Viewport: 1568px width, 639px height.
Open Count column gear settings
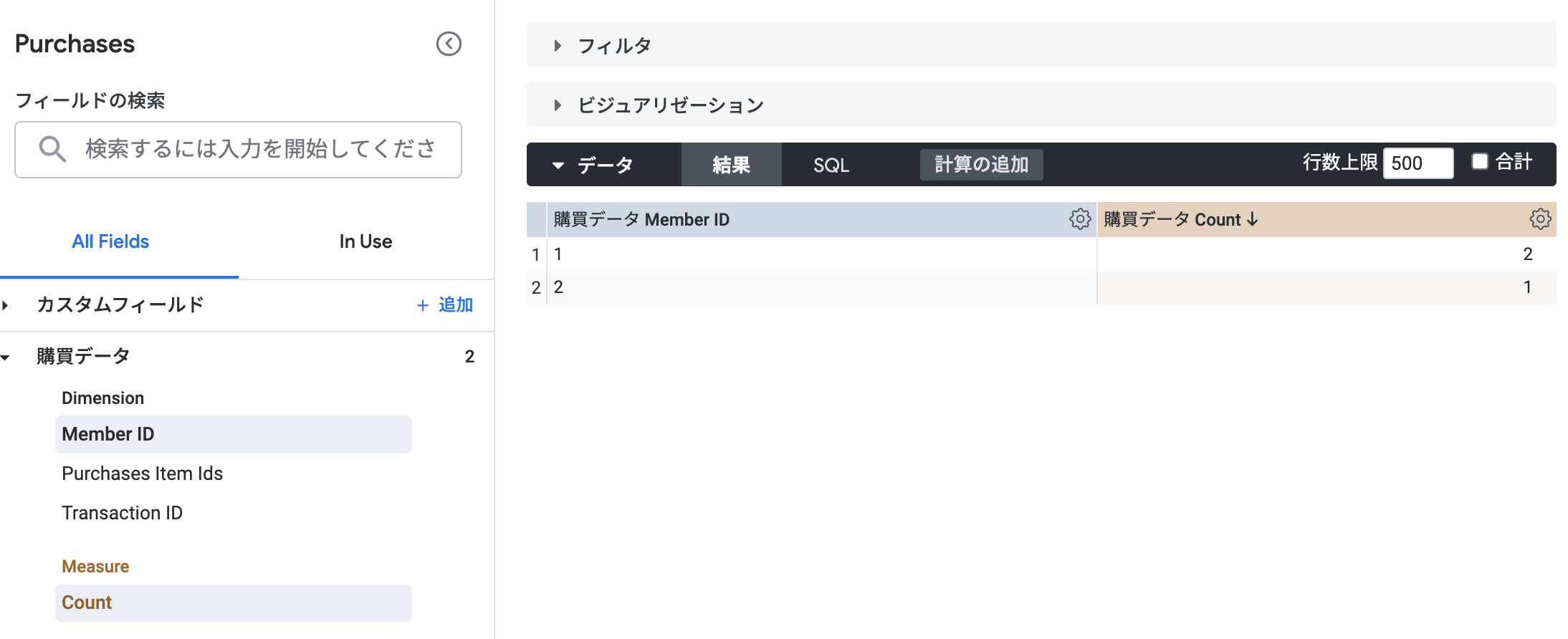1540,219
